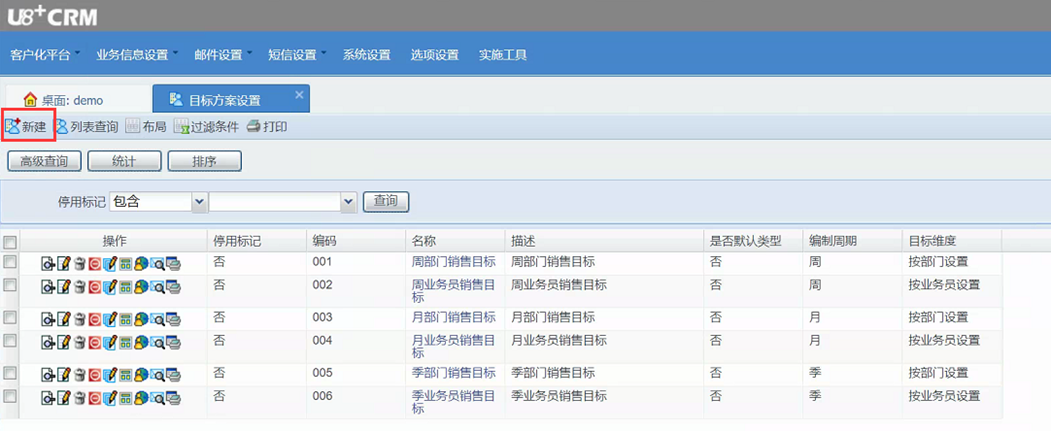
Task: Open the 系统设置 menu
Action: coord(367,55)
